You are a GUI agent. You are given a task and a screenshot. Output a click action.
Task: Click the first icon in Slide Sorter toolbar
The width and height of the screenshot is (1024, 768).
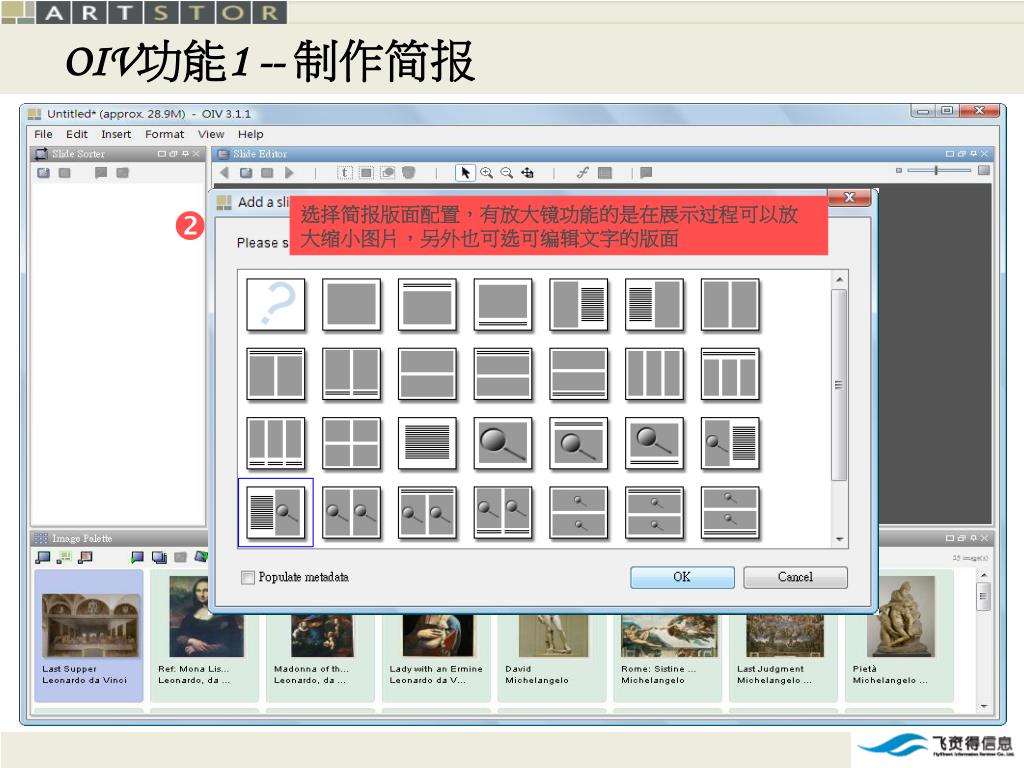(x=44, y=172)
